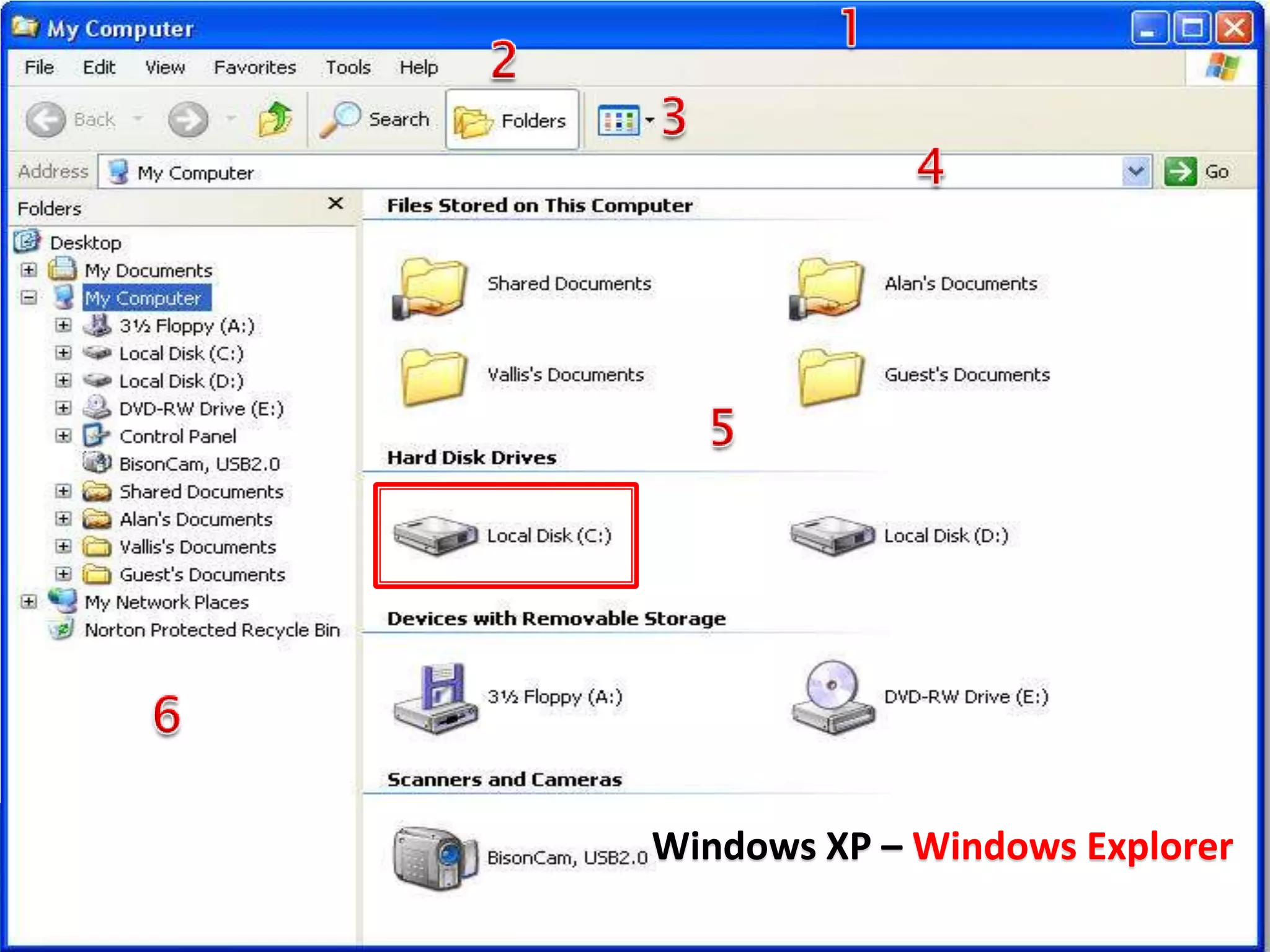
Task: Select DVD-RW Drive (E:) disc icon
Action: [832, 697]
